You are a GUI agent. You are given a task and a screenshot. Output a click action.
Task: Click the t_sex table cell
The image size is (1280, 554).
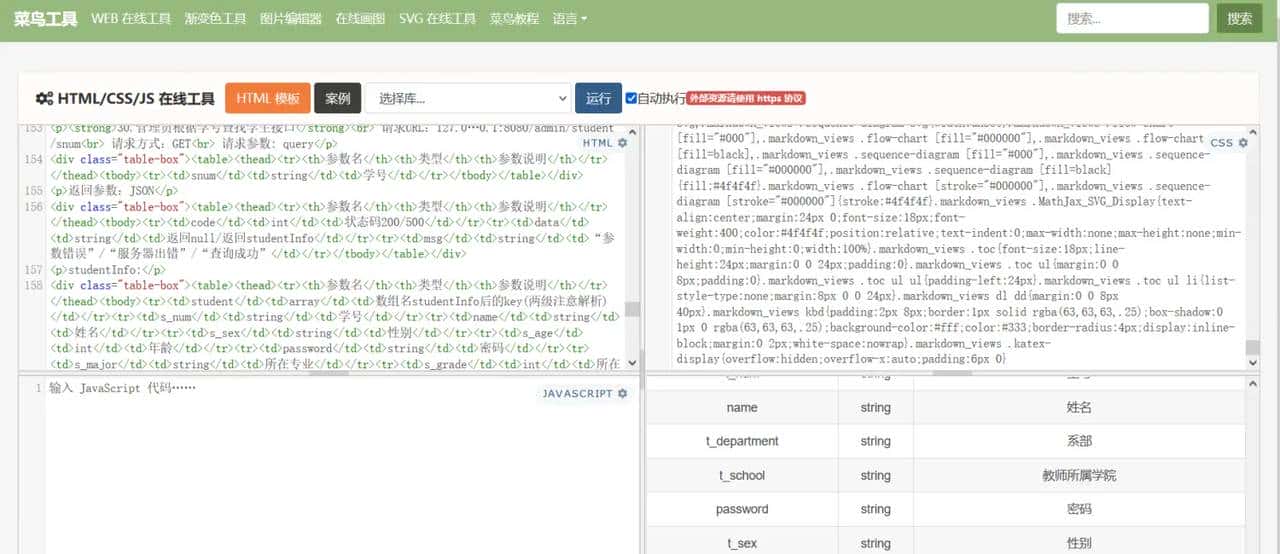[x=742, y=544]
